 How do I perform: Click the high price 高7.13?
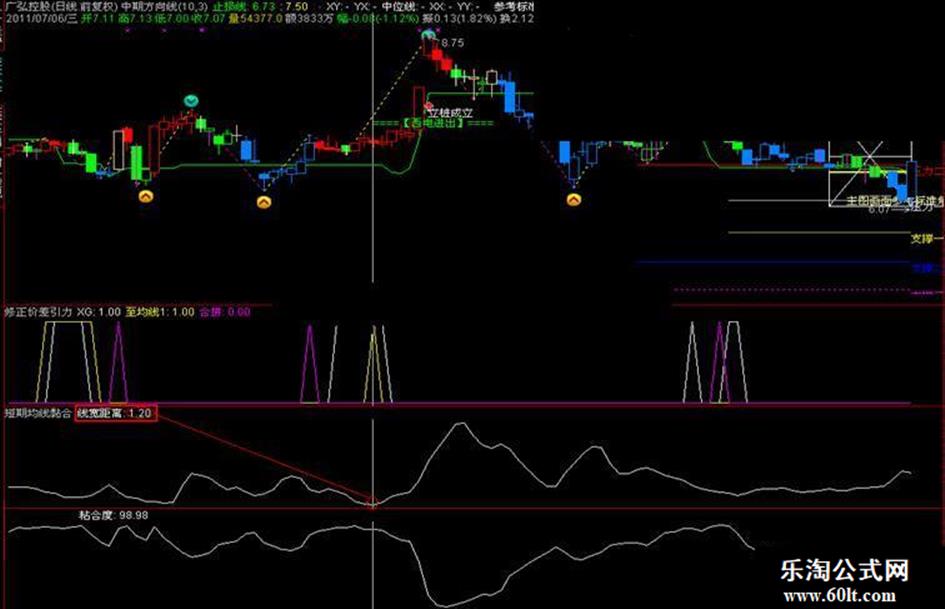[x=136, y=18]
